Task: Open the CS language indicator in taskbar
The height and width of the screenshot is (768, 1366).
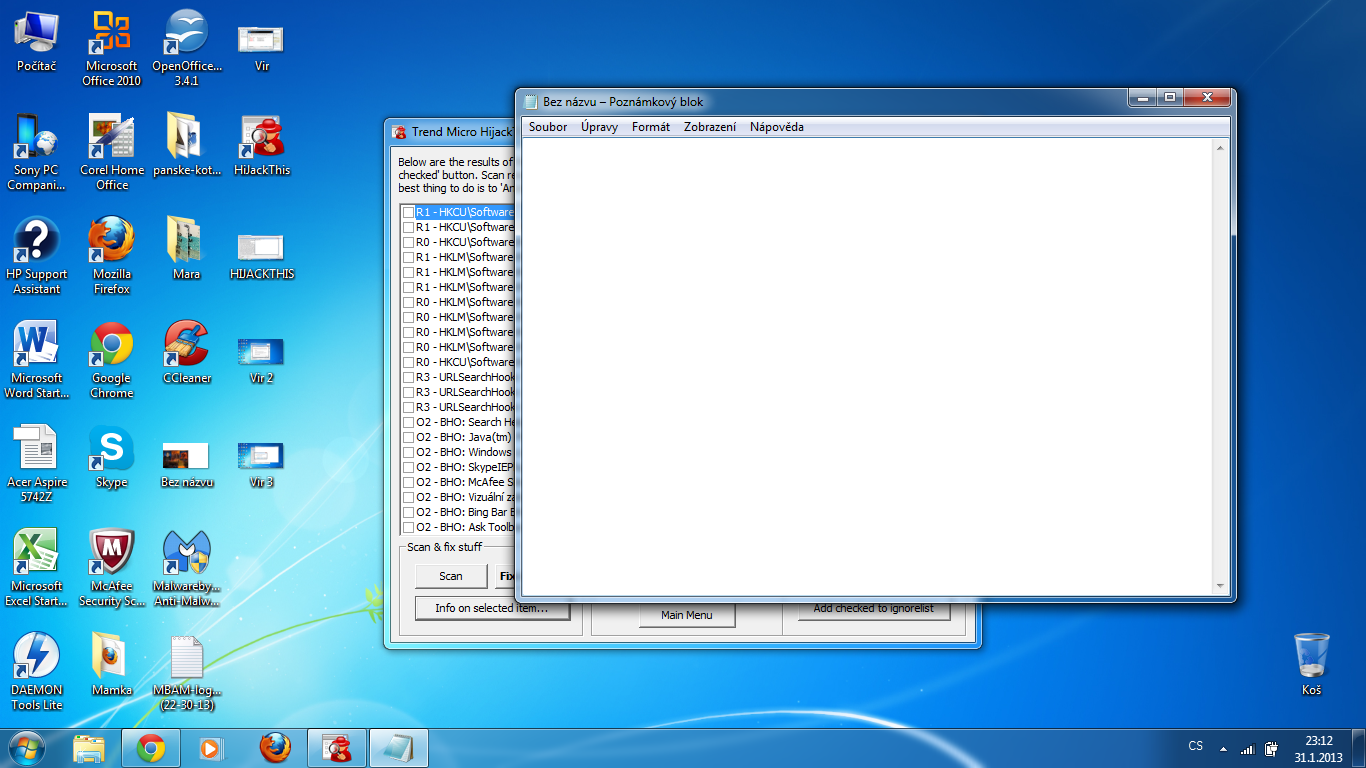Action: 1195,746
